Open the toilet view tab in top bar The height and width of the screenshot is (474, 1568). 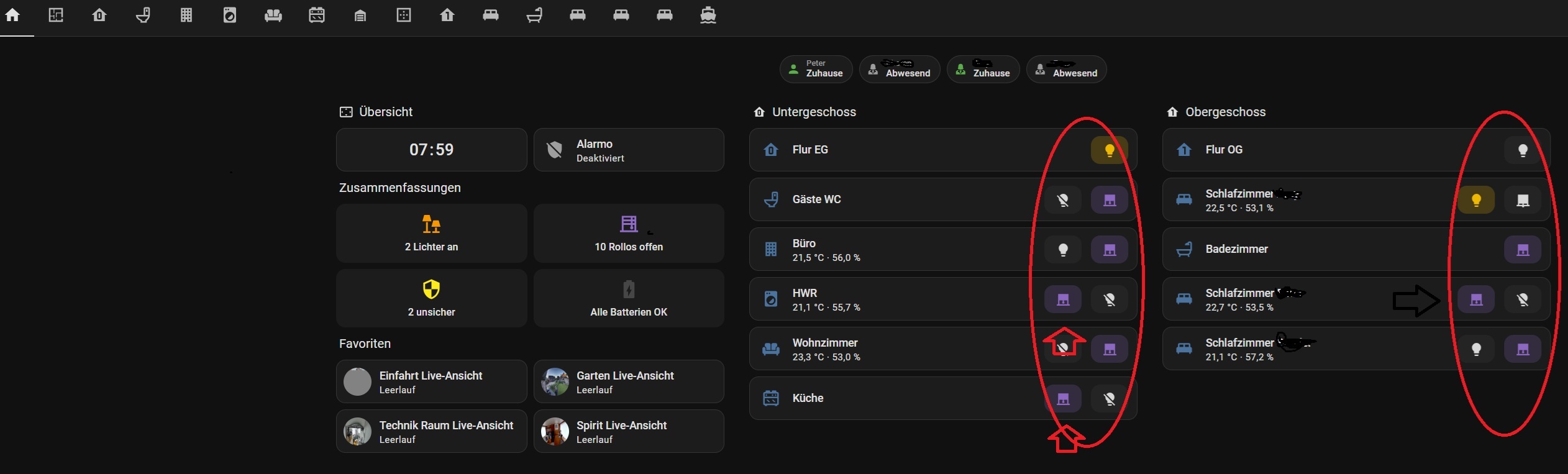click(143, 15)
